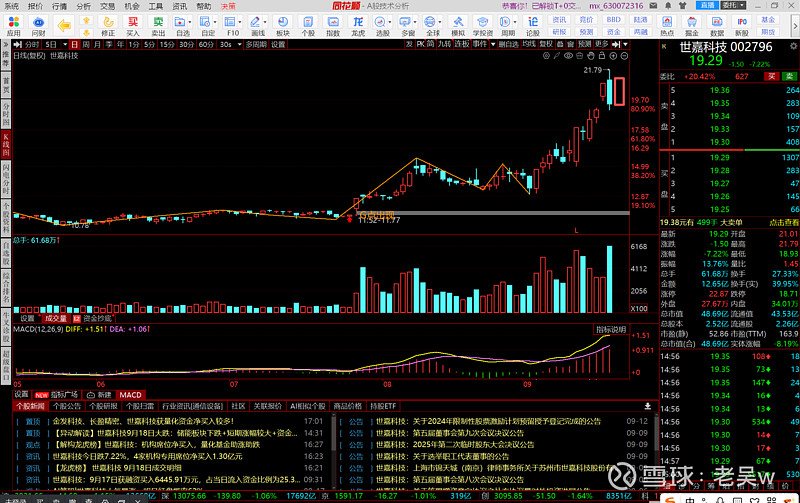The height and width of the screenshot is (503, 800).
Task: Download announcements via the download arrow
Action: click(647, 406)
